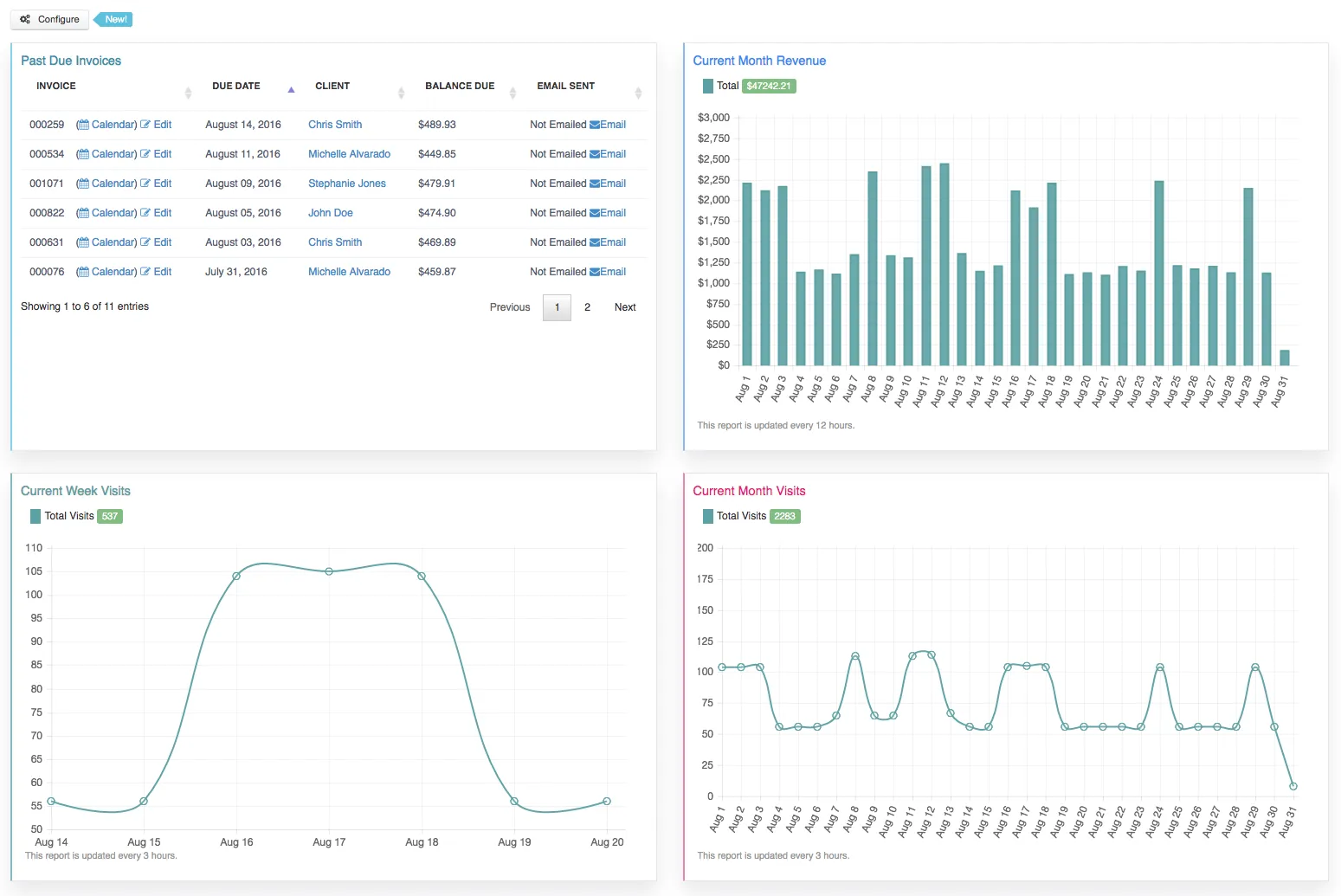The width and height of the screenshot is (1341, 896).
Task: Click the 2283 total visits badge
Action: point(785,516)
